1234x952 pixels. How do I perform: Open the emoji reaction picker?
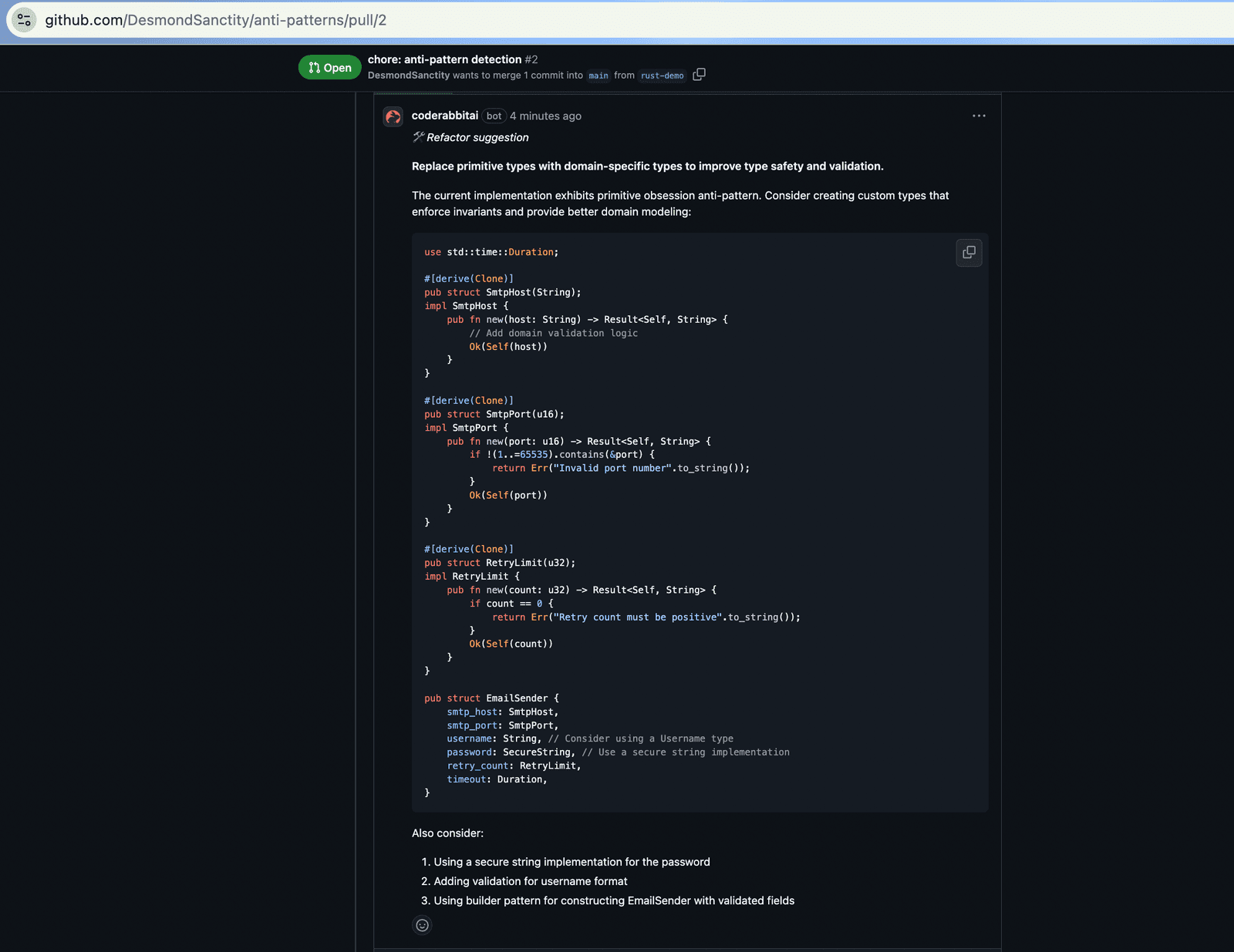coord(422,925)
